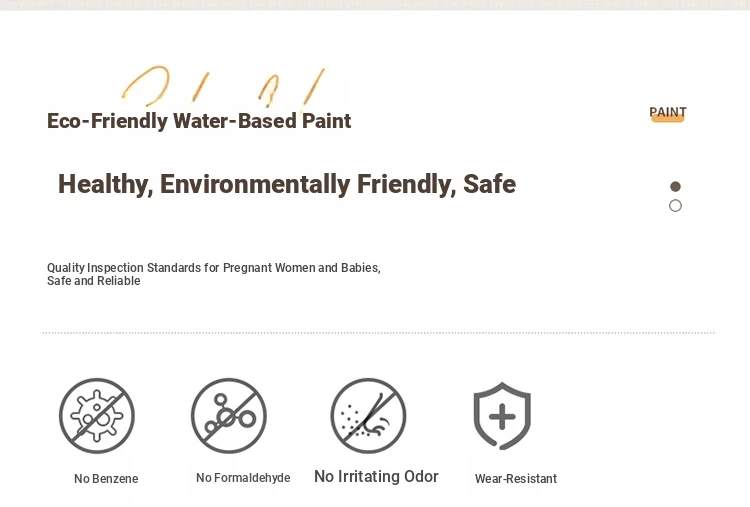The height and width of the screenshot is (507, 750).
Task: Click the Eco-Friendly Water-Based Paint title
Action: pos(199,121)
